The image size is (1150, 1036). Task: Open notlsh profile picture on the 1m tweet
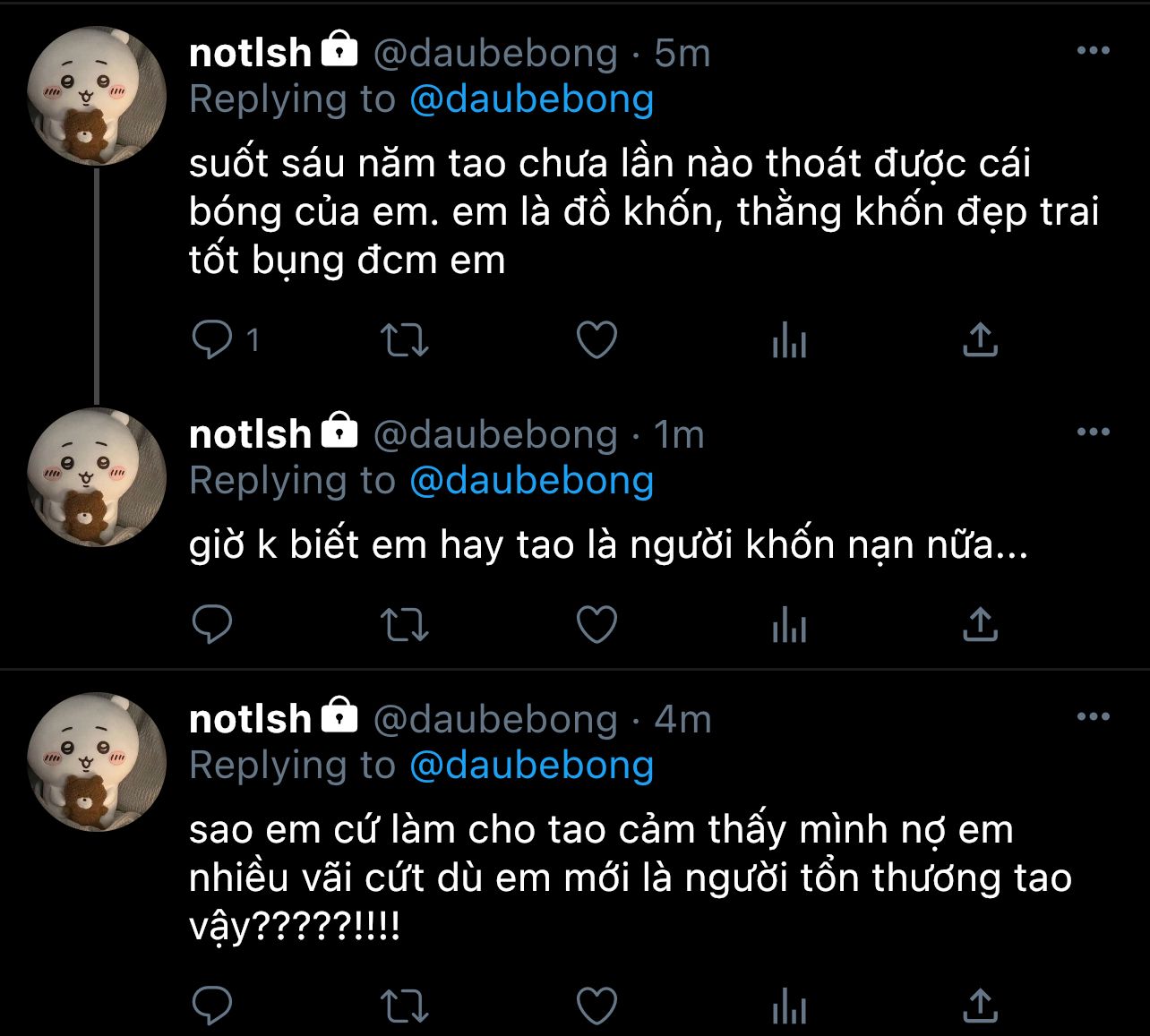[97, 477]
